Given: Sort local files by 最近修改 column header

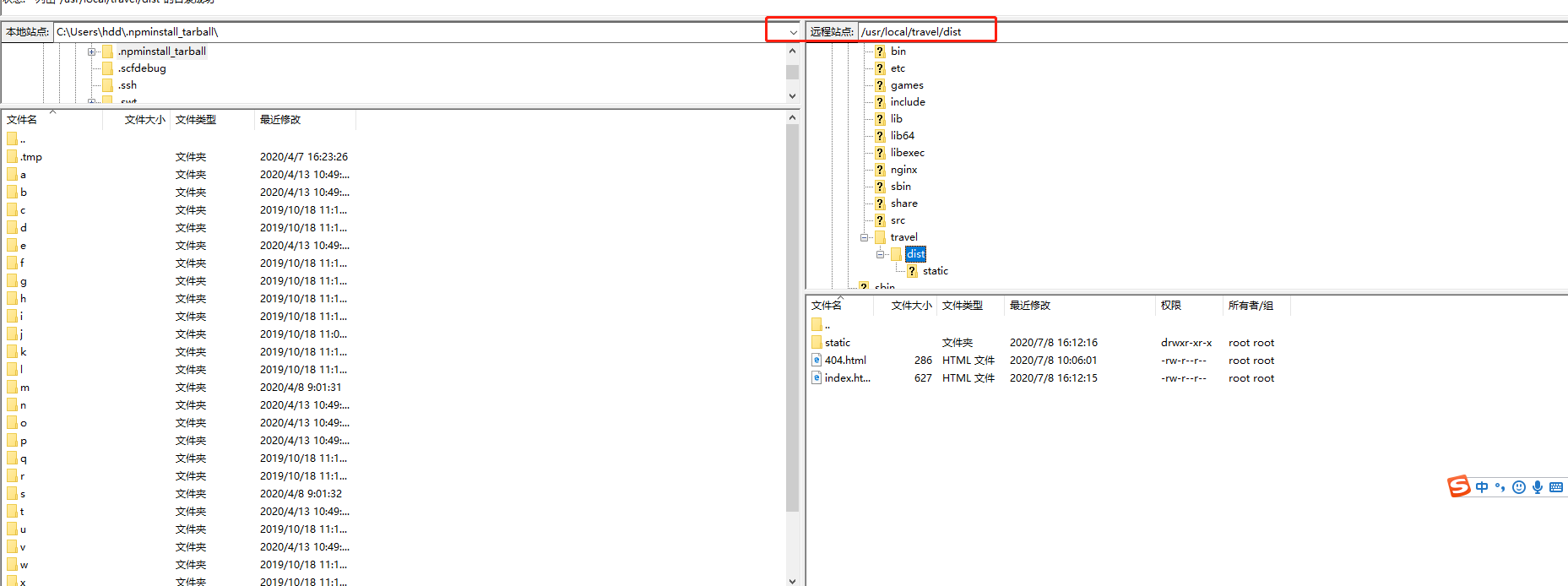Looking at the screenshot, I should [x=305, y=120].
